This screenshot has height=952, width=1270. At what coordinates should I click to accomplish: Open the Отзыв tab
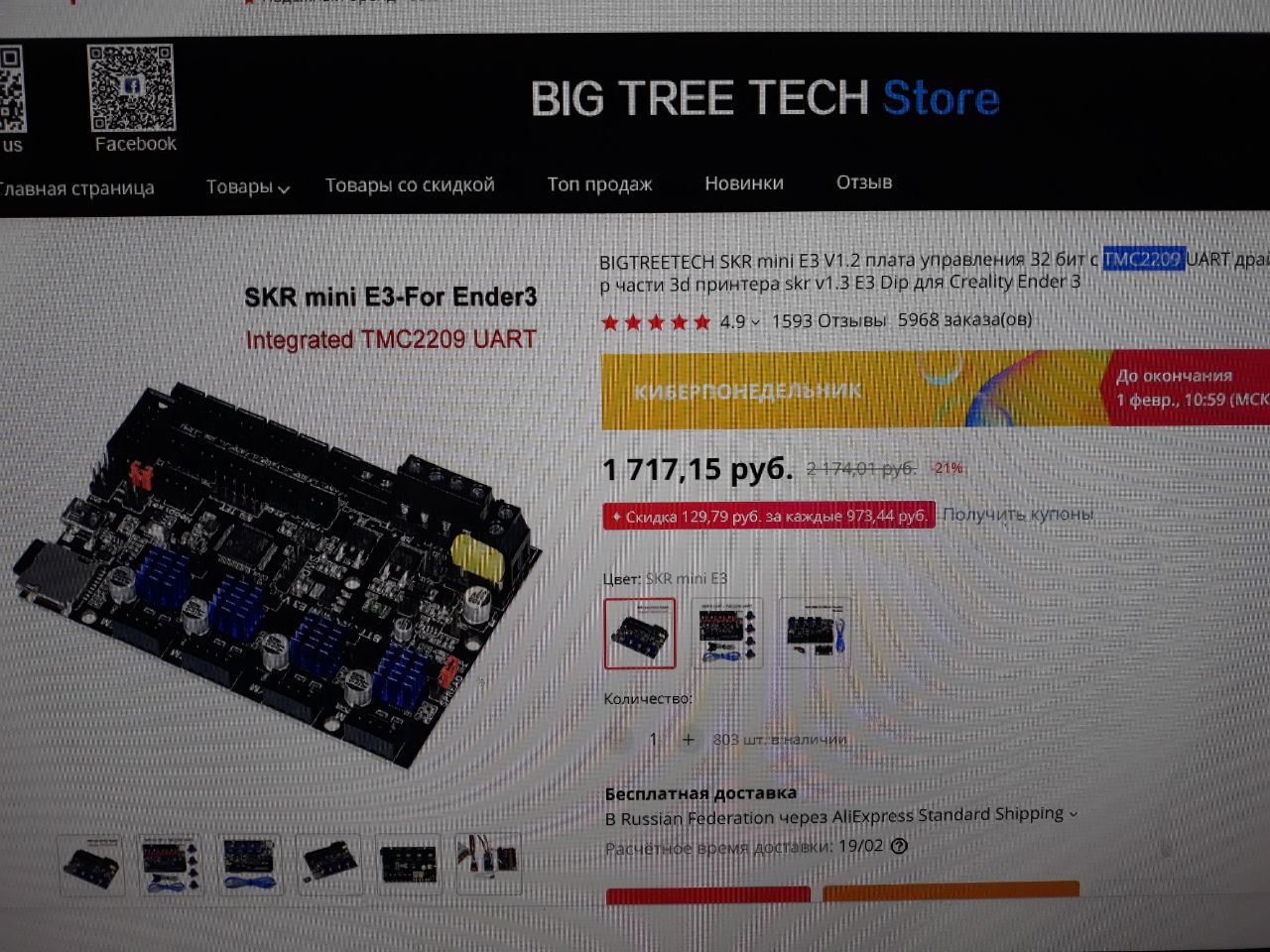pyautogui.click(x=864, y=181)
